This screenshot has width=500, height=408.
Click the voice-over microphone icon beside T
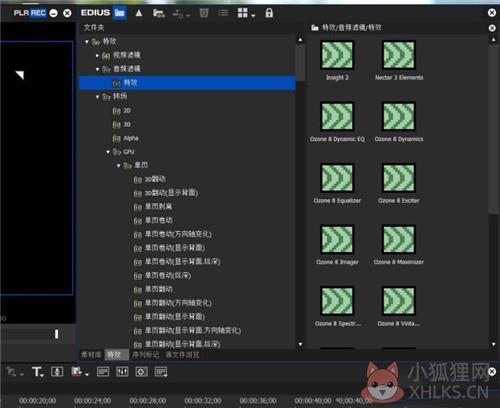tap(57, 371)
